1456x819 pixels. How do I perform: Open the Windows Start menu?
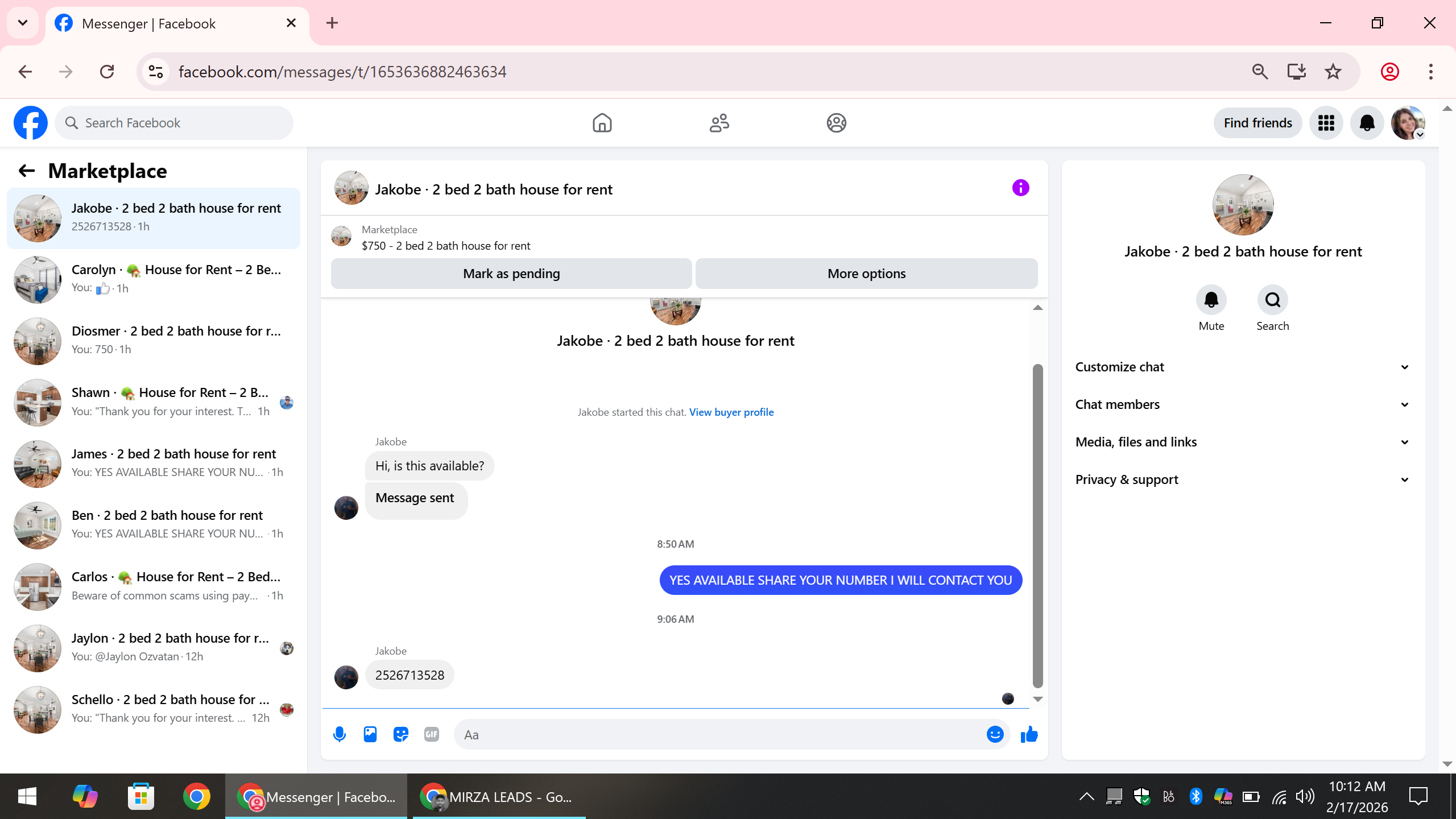(27, 796)
